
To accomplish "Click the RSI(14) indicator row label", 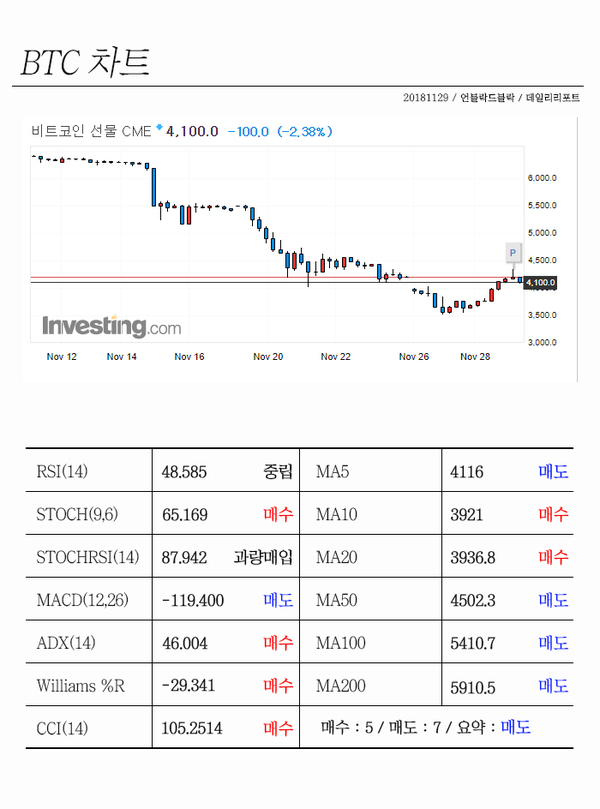I will point(62,471).
